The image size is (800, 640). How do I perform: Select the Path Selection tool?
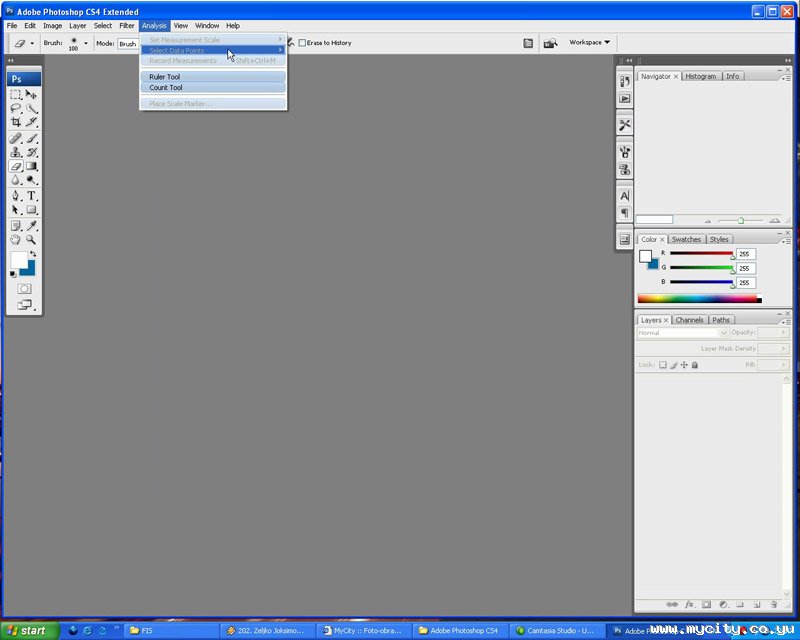click(x=16, y=210)
